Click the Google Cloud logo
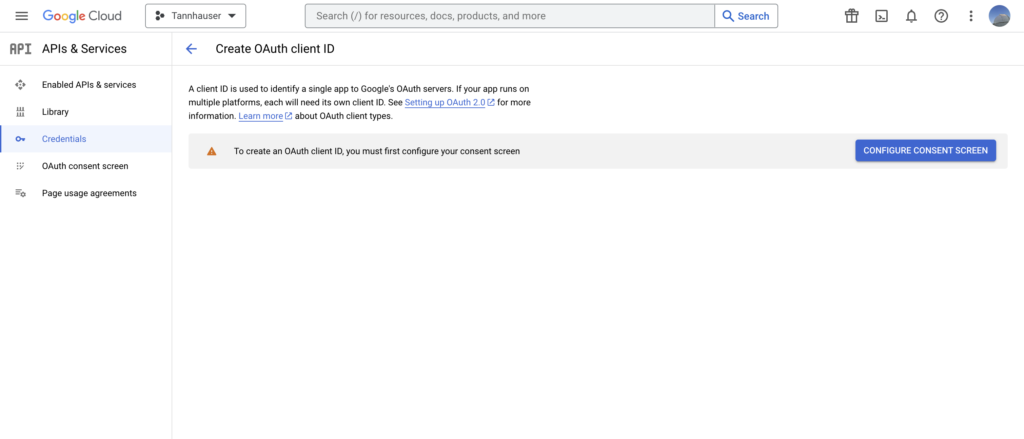The height and width of the screenshot is (439, 1024). pos(82,16)
